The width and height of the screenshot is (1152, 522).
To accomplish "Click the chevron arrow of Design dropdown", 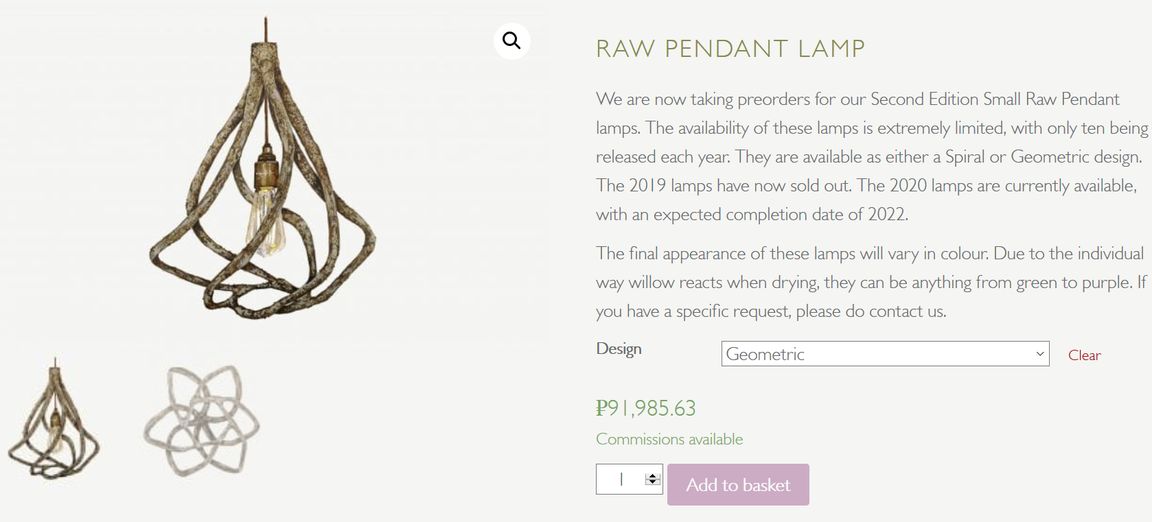I will click(1040, 354).
